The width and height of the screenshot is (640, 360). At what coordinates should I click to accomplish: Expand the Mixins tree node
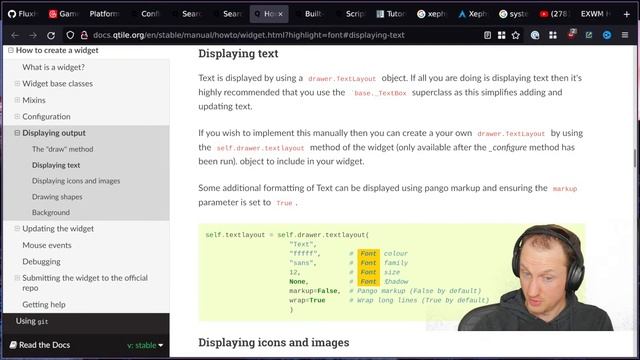(x=17, y=100)
